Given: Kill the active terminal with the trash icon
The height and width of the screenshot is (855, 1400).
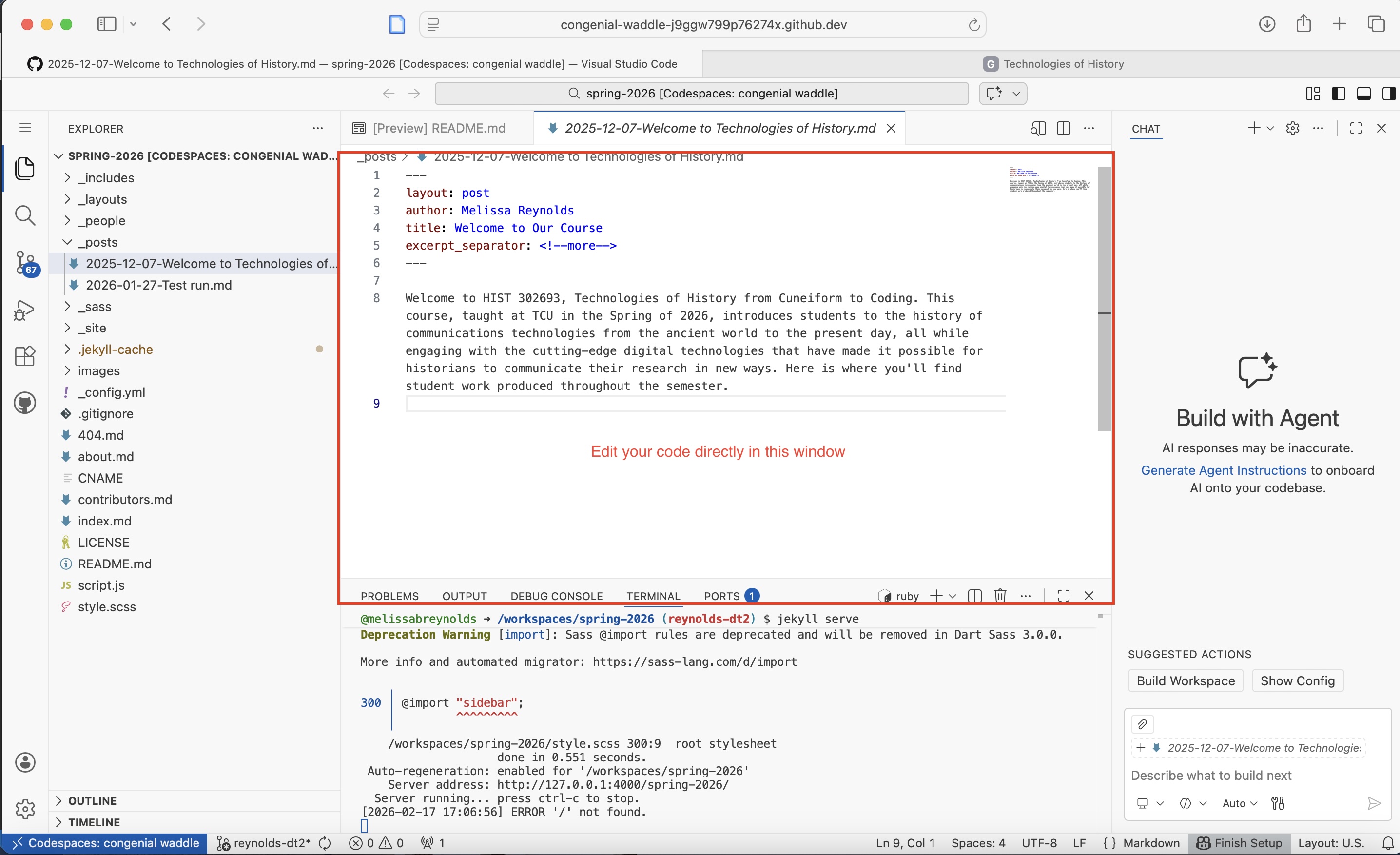Looking at the screenshot, I should 1000,595.
